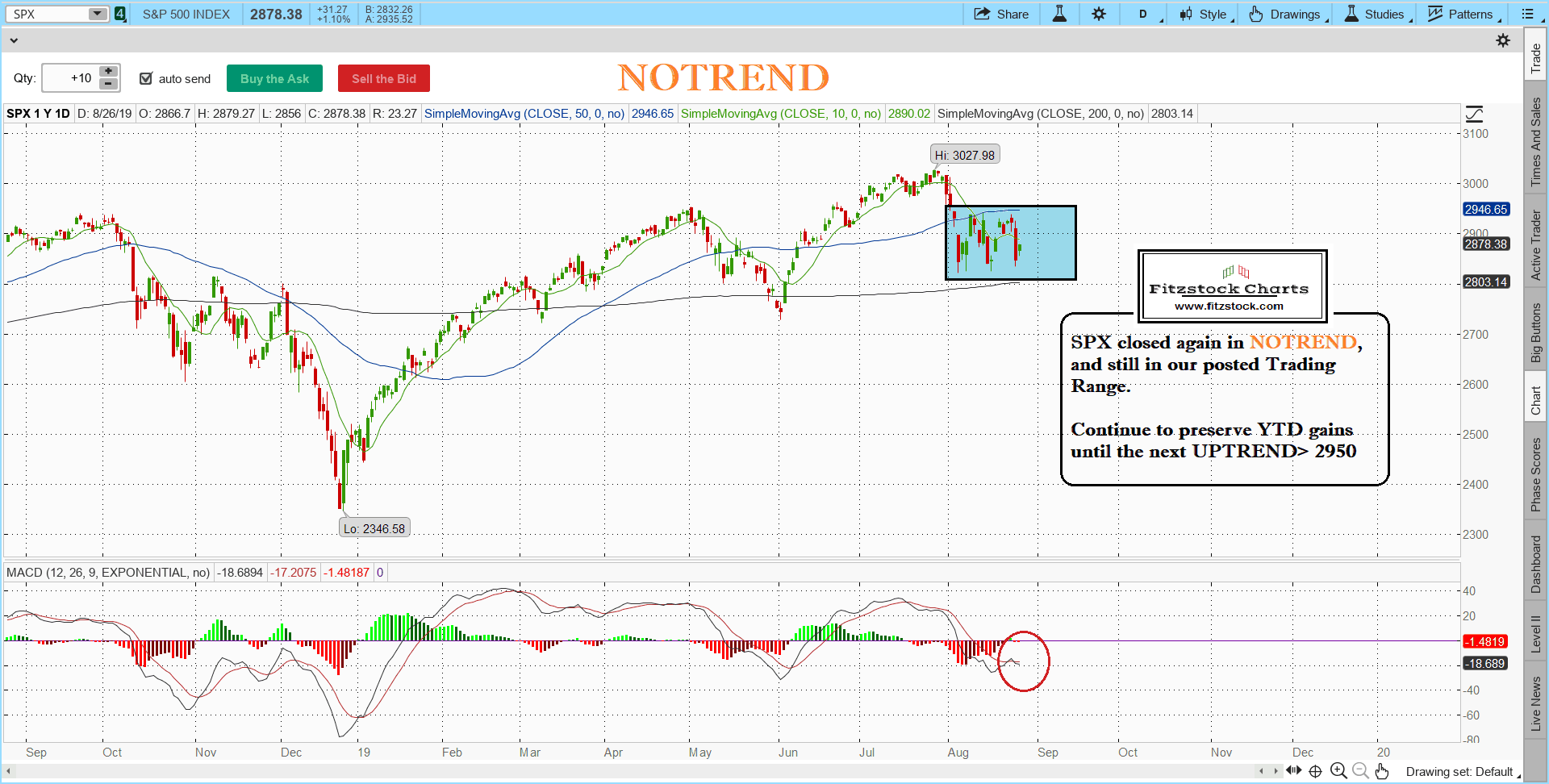1549x784 pixels.
Task: Decrease quantity with the minus stepper
Action: [x=108, y=84]
